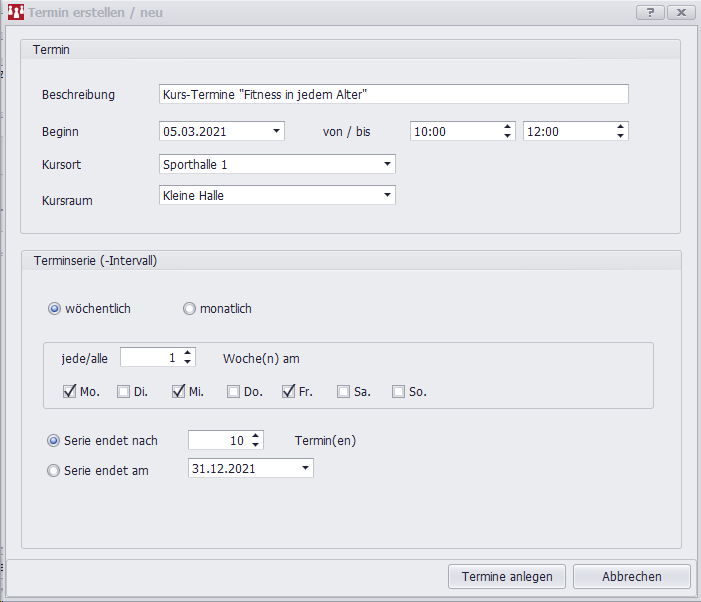Open the Beginn date dropdown
701x602 pixels.
pyautogui.click(x=276, y=131)
